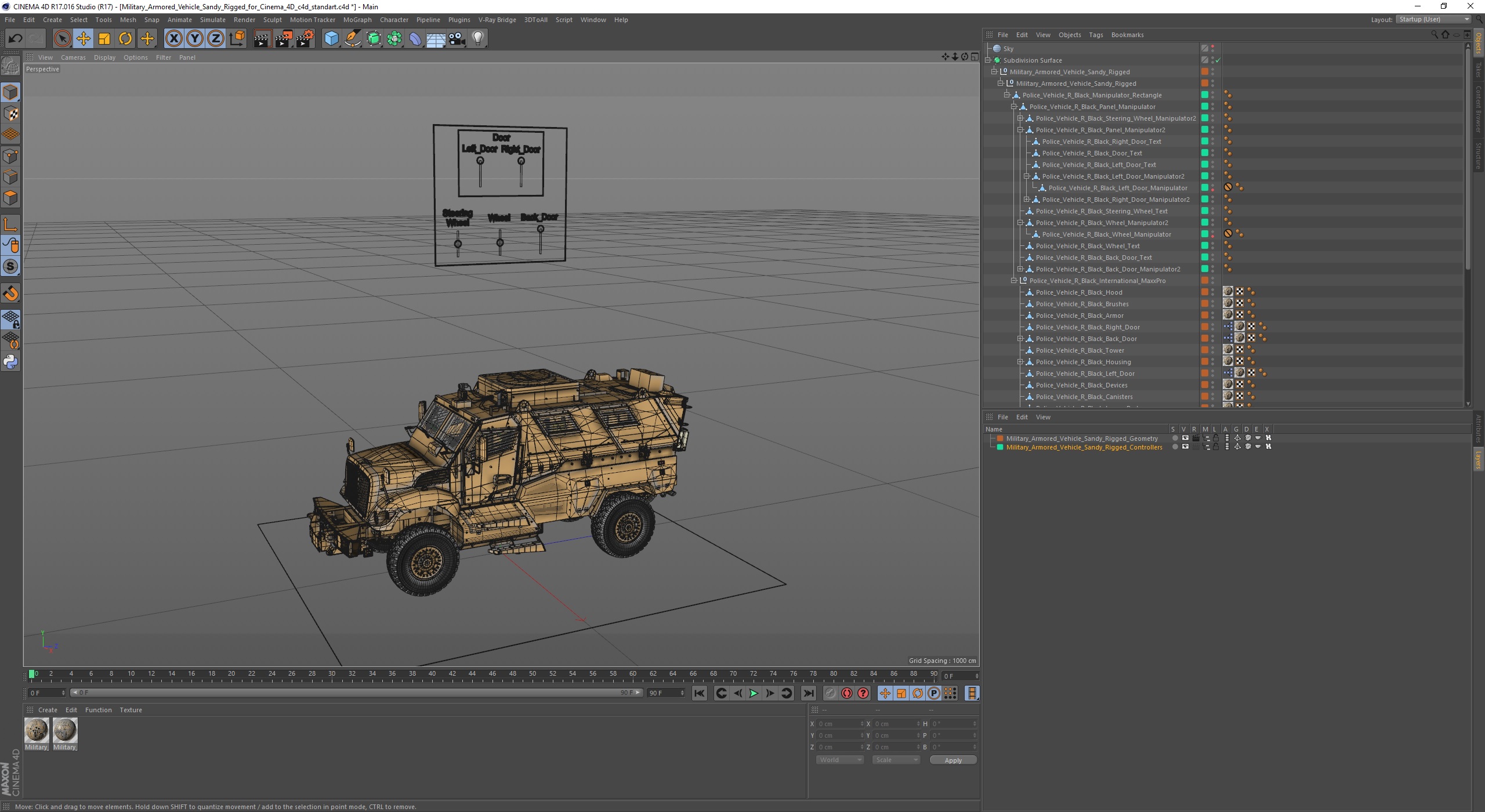Toggle Y axis lock
The image size is (1485, 812).
195,39
